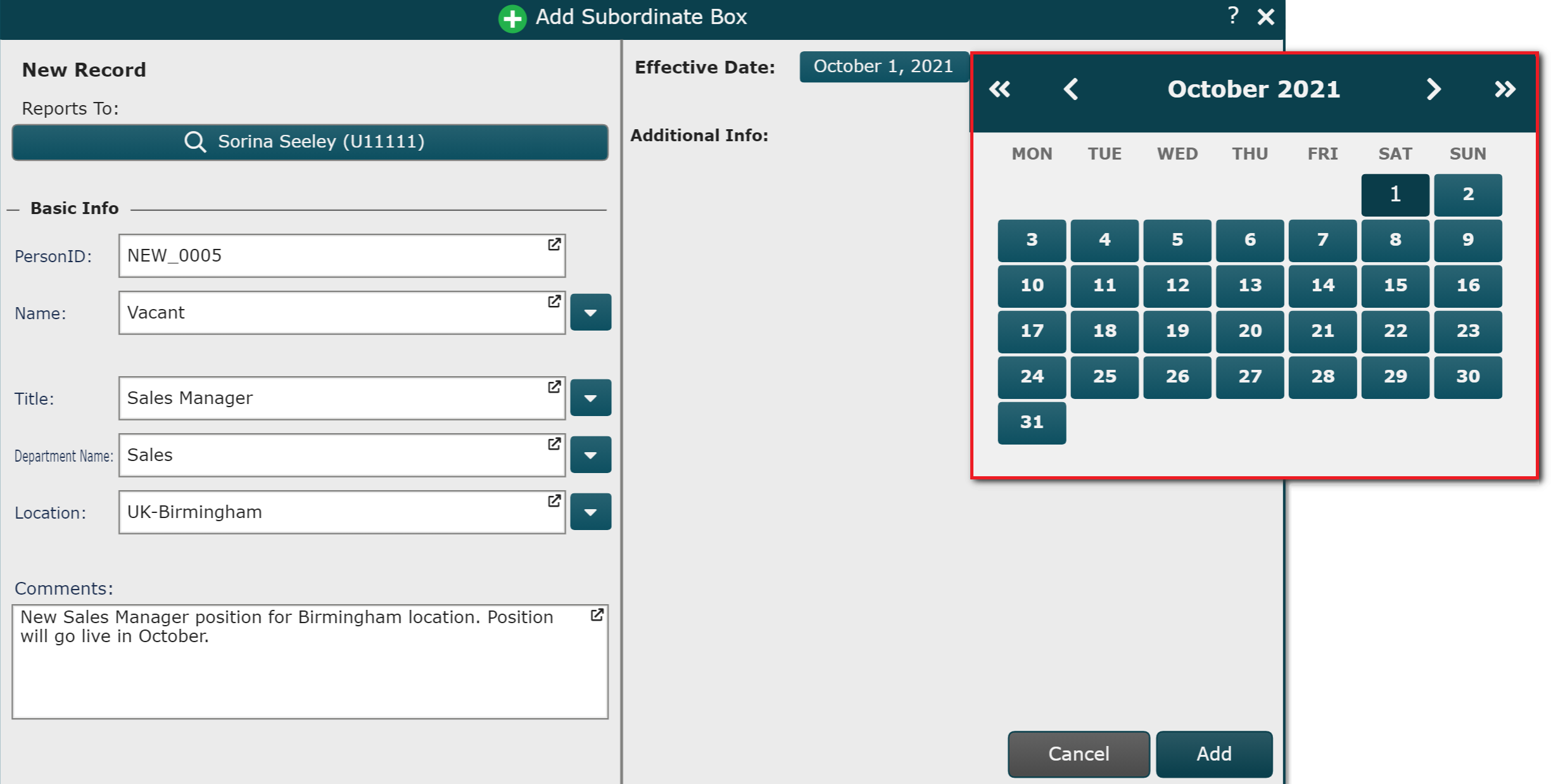This screenshot has width=1551, height=784.
Task: Click the PersonID input field
Action: (342, 256)
